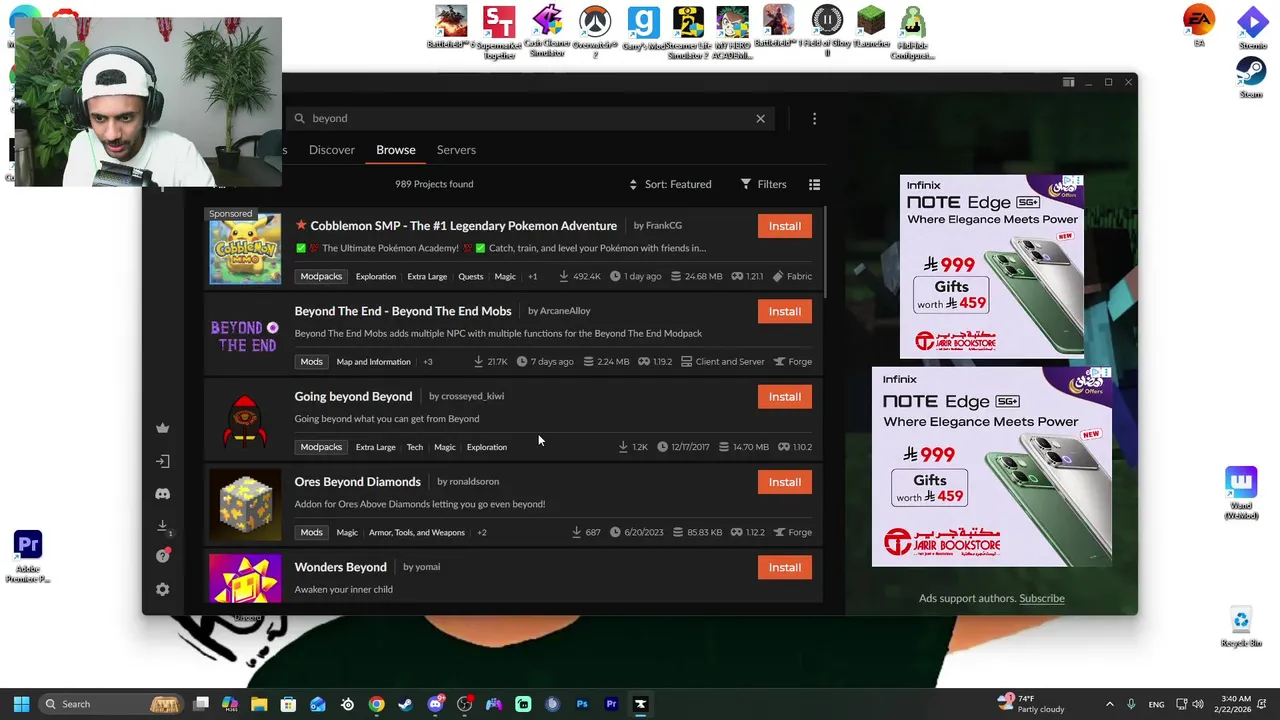Open the Supermarket Together desktop shortcut
Screen dimensions: 1280x720
(499, 32)
